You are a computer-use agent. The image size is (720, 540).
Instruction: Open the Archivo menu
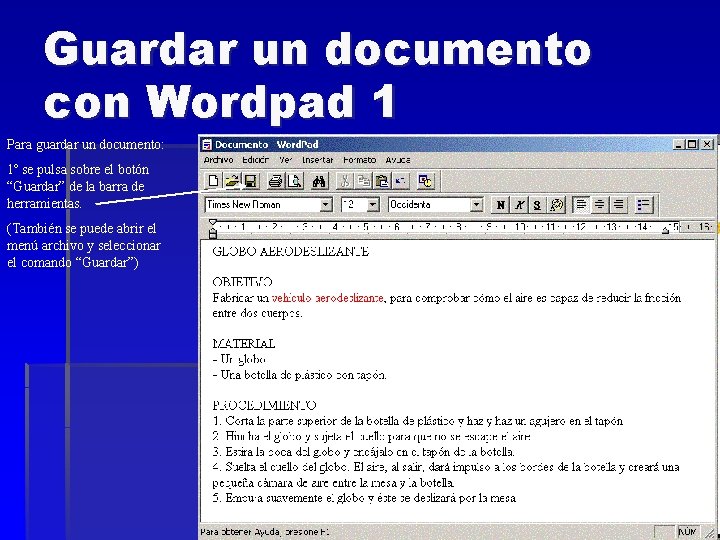(x=219, y=160)
